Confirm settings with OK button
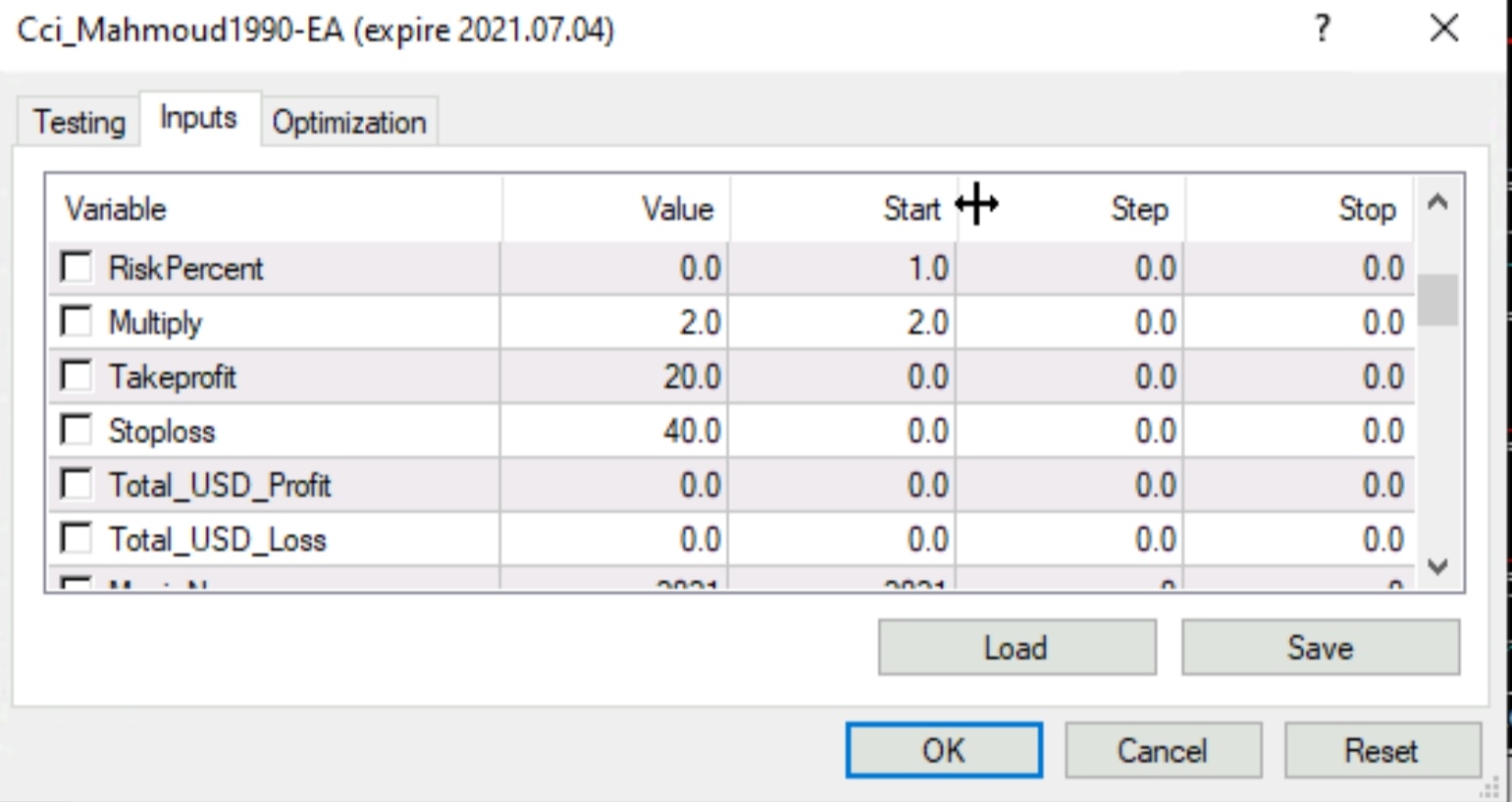Screen dimensions: 1512x802 point(943,751)
